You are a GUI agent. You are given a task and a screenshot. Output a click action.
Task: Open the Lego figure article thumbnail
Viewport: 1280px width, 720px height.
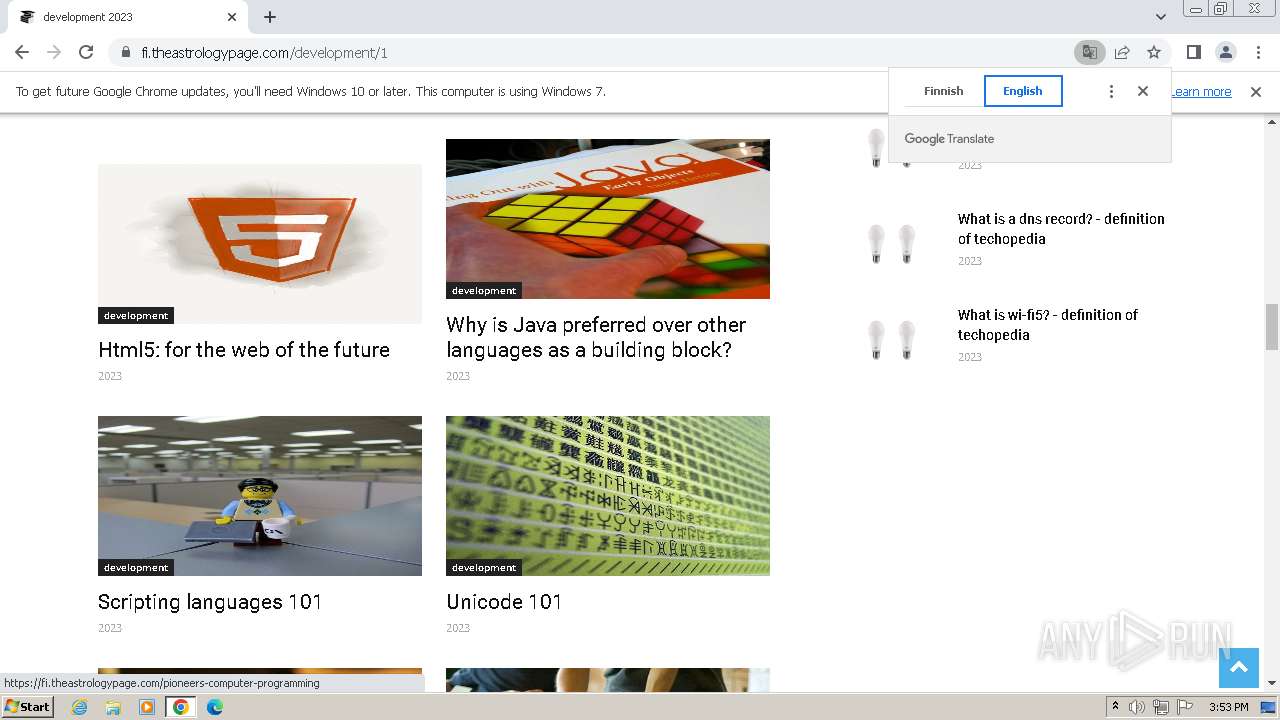pyautogui.click(x=260, y=496)
